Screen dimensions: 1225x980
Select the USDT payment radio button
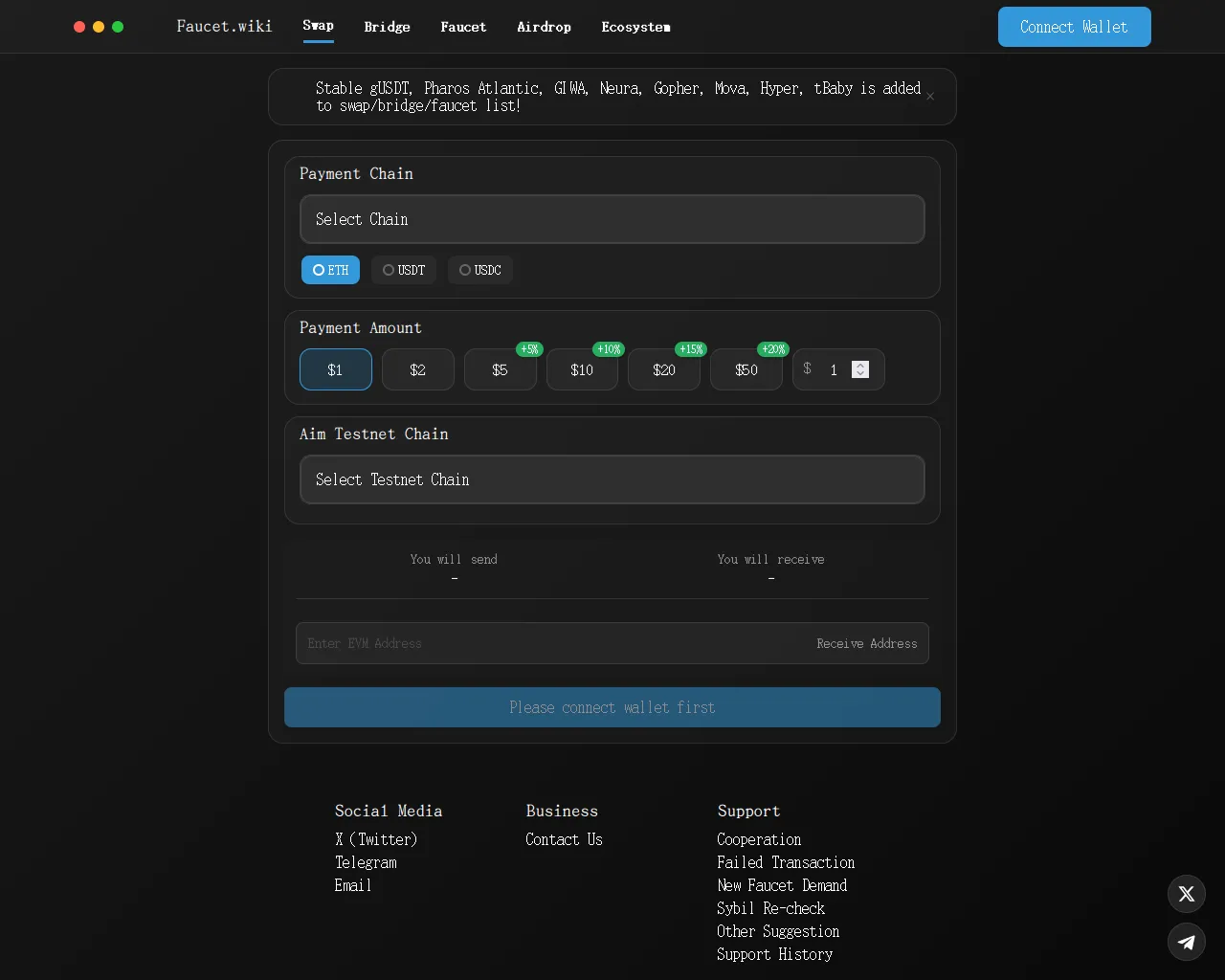click(403, 270)
